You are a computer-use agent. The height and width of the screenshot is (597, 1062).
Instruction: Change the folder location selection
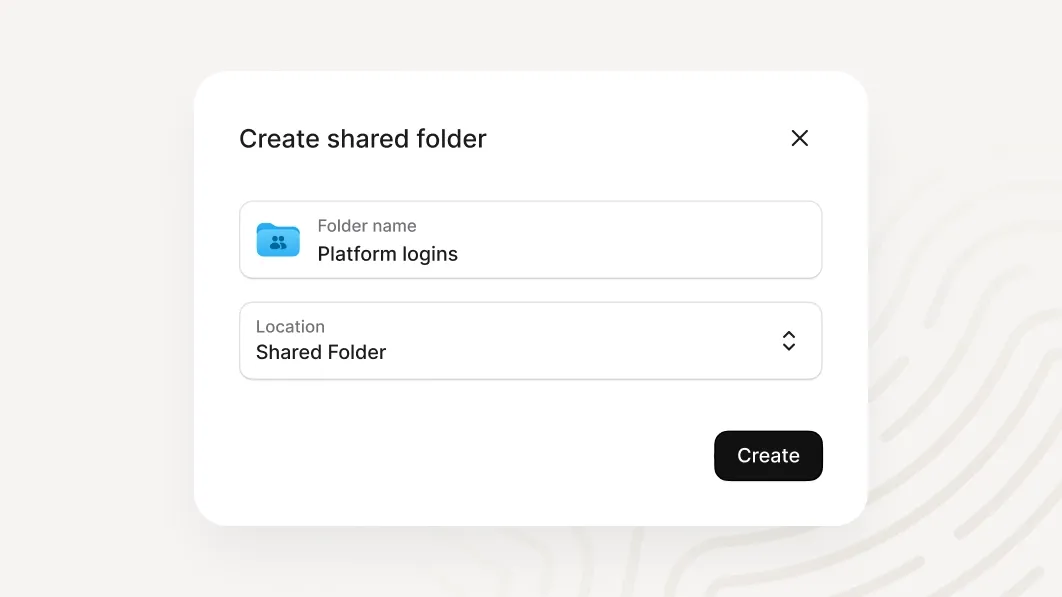[530, 340]
